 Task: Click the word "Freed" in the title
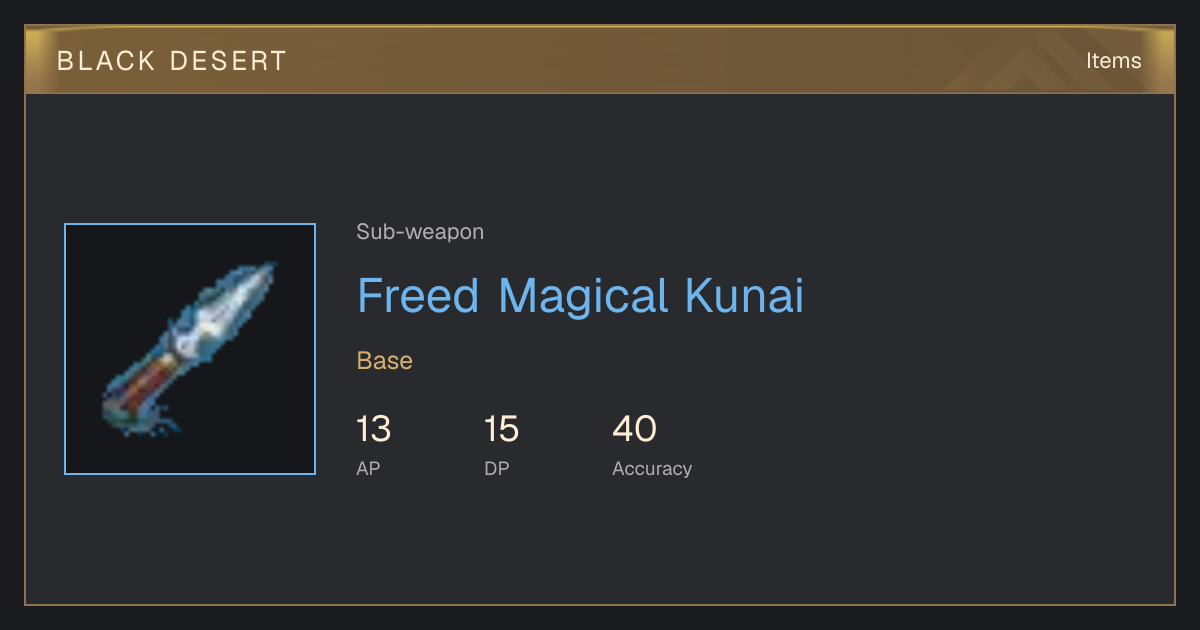click(418, 296)
